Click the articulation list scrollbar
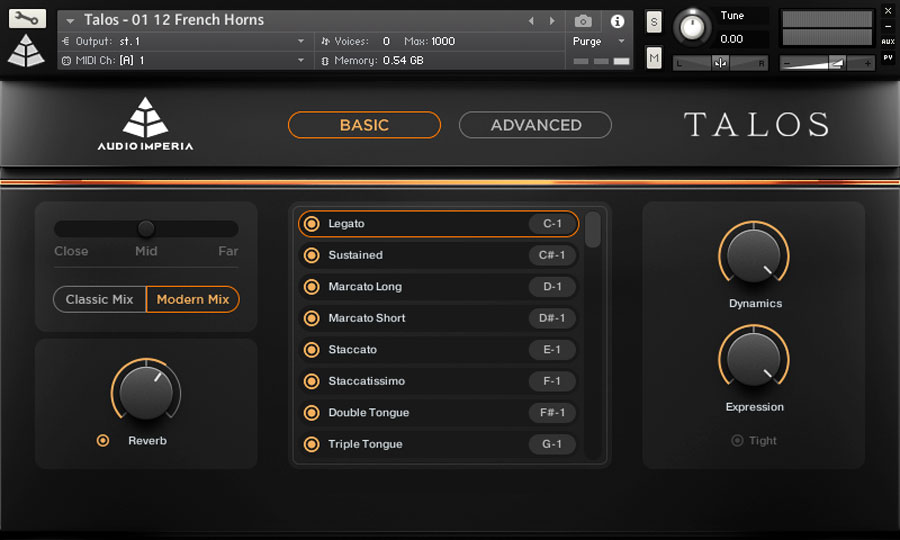This screenshot has height=540, width=900. tap(593, 230)
